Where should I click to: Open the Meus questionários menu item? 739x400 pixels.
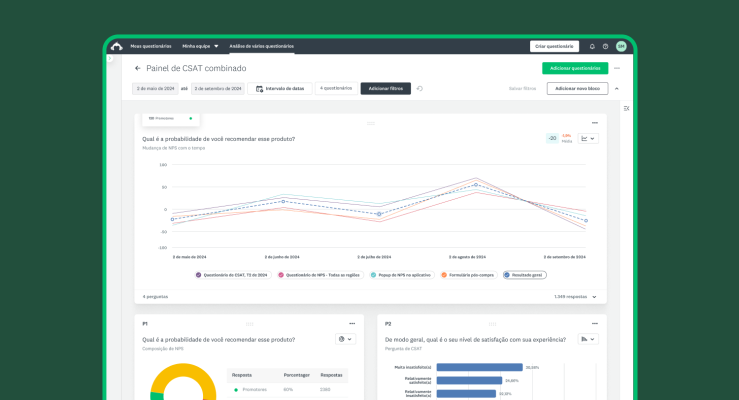(150, 46)
